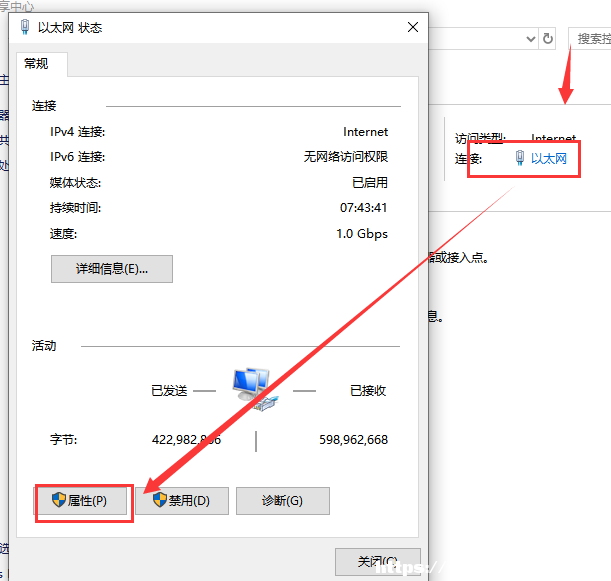Screen dimensions: 611x581
Task: Click the refresh icon in the address bar
Action: pos(547,39)
